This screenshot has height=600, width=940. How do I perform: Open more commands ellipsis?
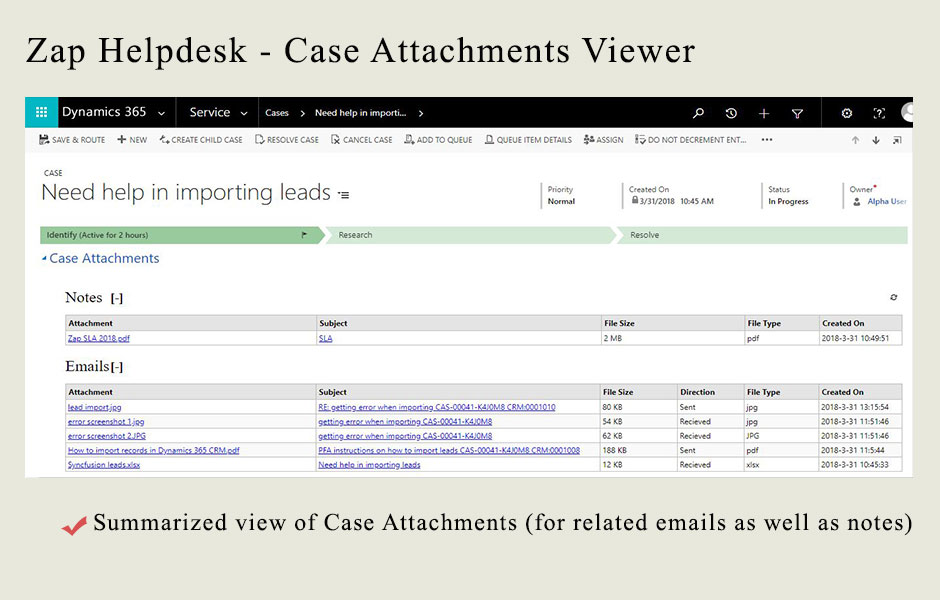pos(767,140)
